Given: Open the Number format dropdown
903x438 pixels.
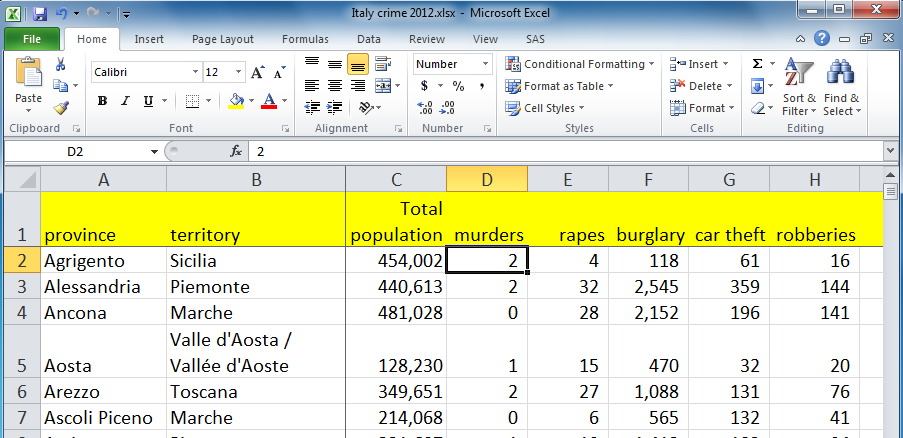Looking at the screenshot, I should (485, 64).
